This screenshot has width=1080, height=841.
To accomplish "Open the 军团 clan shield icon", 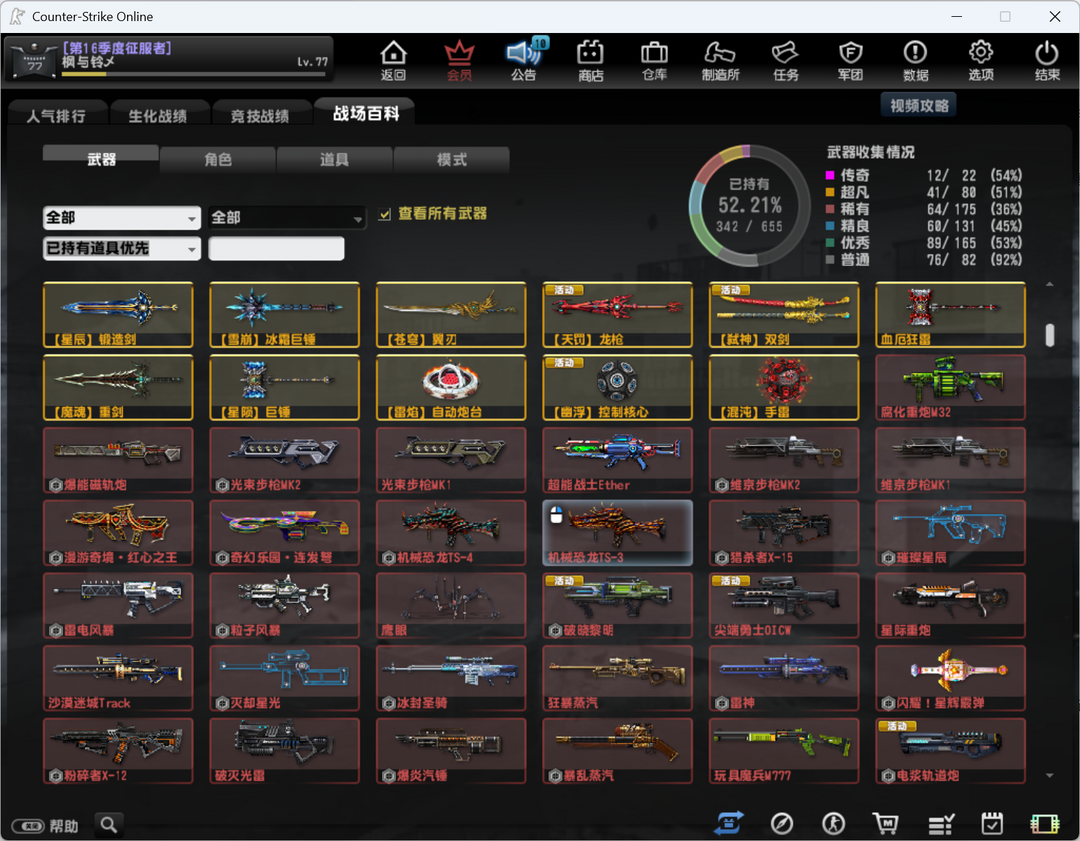I will click(x=851, y=60).
